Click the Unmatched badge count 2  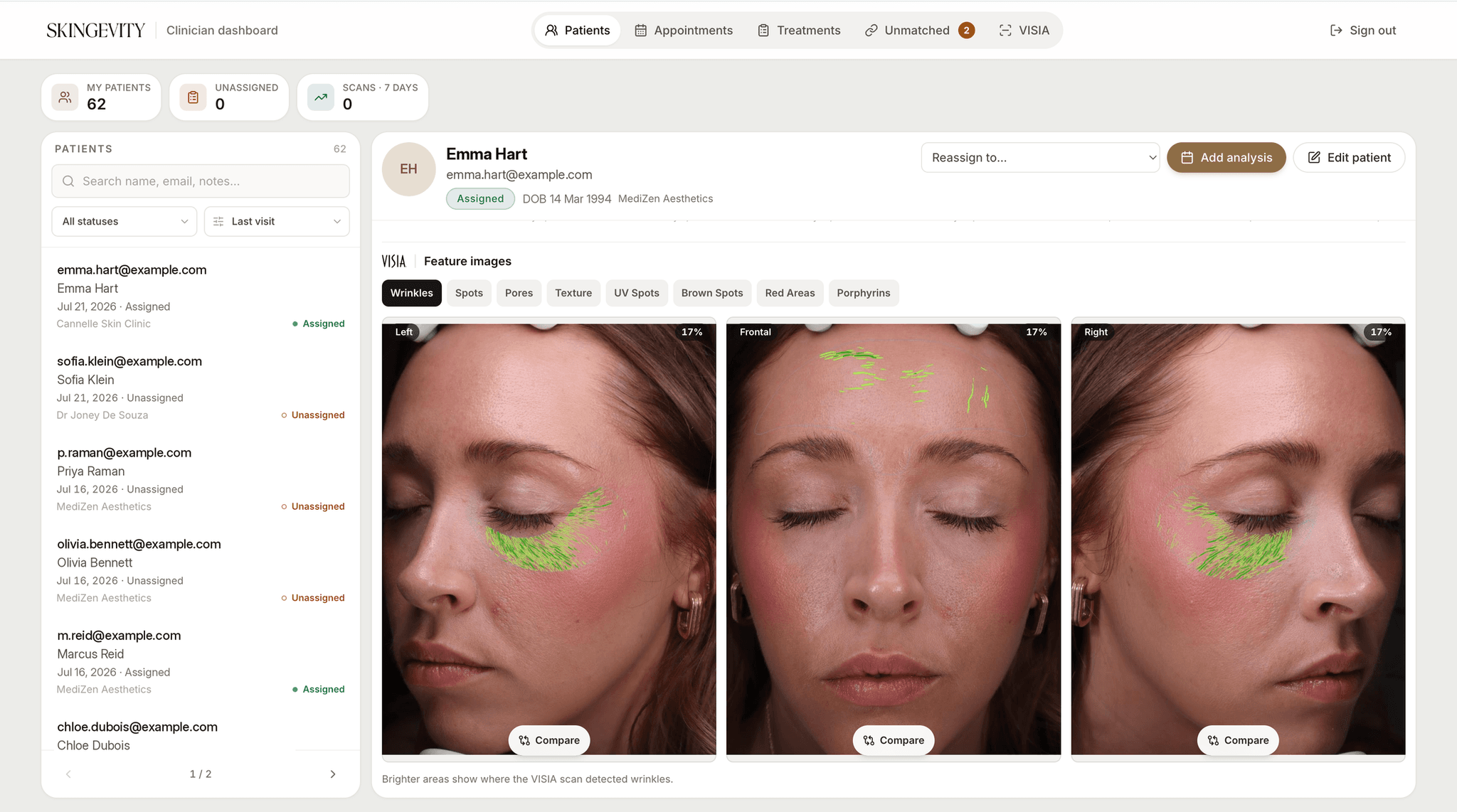(966, 30)
